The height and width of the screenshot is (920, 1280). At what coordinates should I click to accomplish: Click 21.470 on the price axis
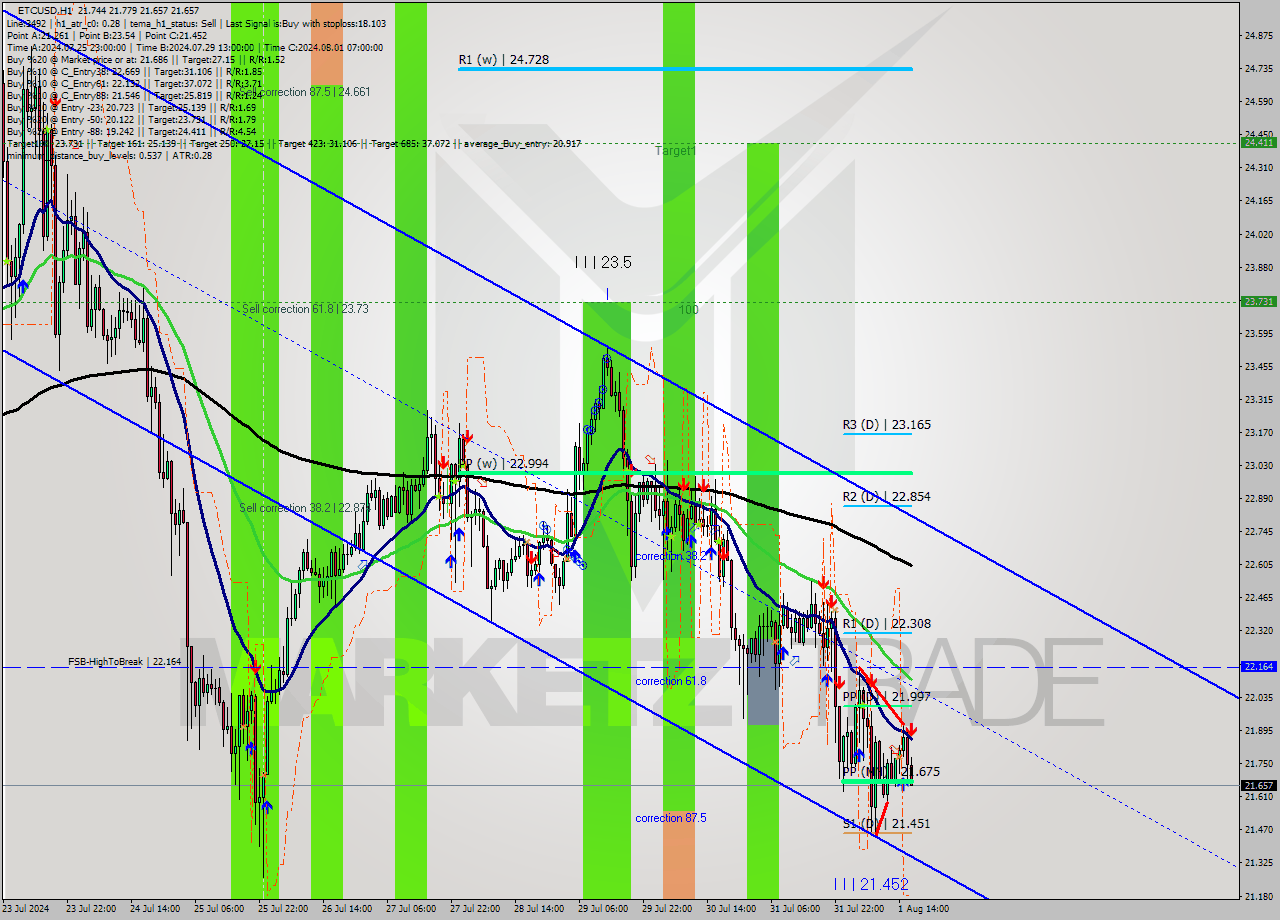tap(1257, 829)
